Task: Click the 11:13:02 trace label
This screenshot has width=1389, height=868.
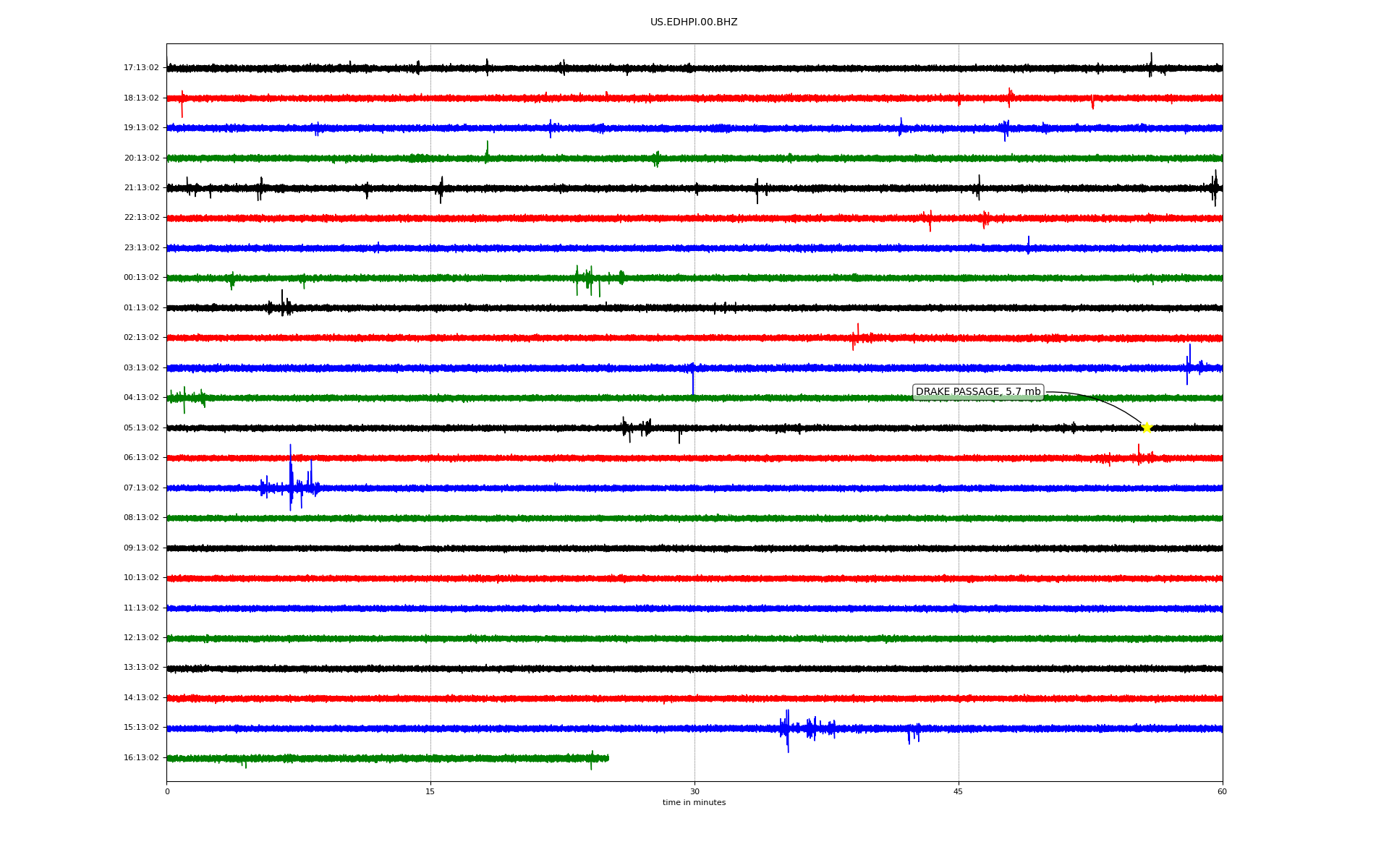Action: coord(141,608)
